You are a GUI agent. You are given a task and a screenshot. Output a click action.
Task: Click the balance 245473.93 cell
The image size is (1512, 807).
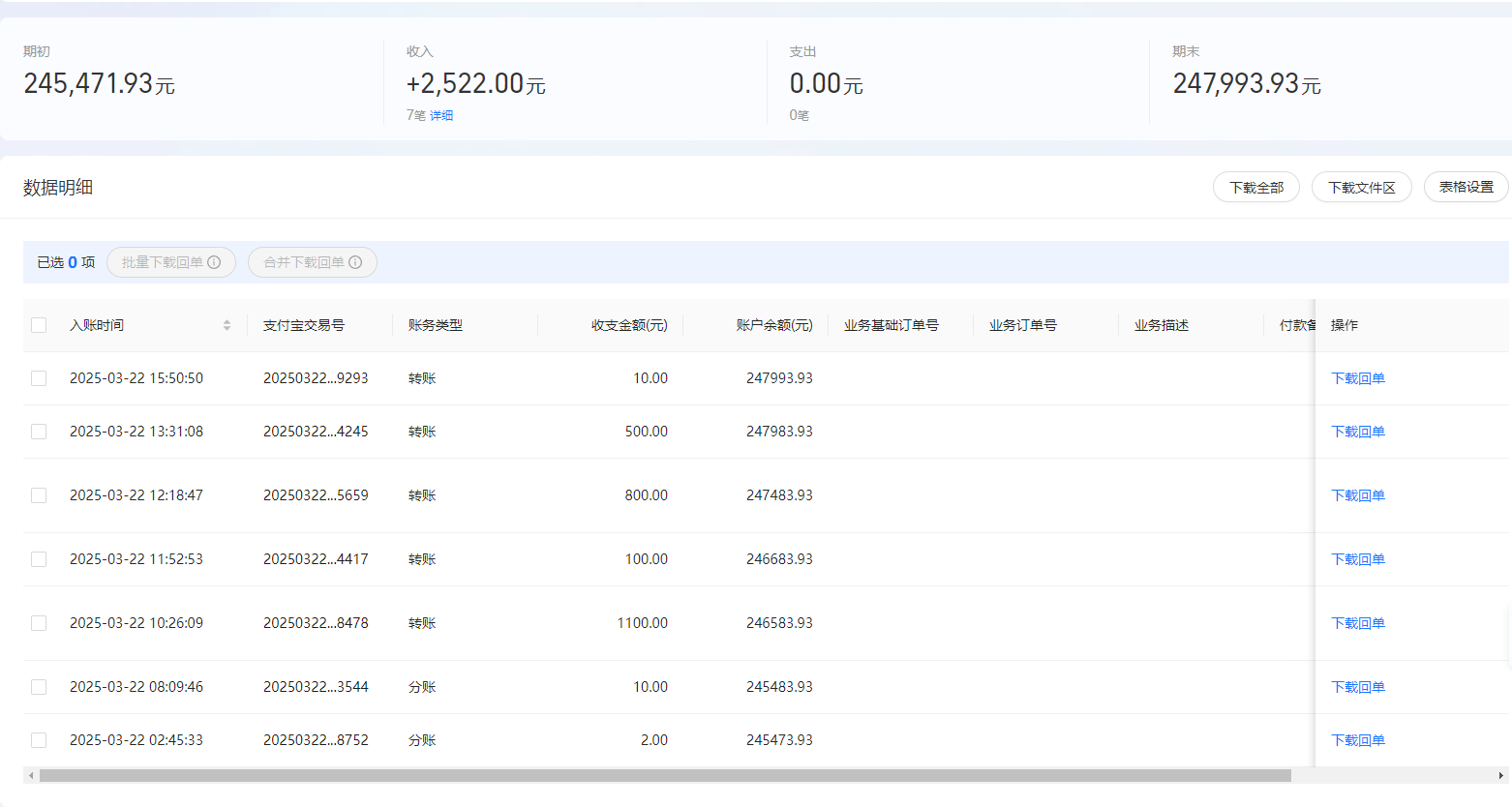[x=779, y=740]
